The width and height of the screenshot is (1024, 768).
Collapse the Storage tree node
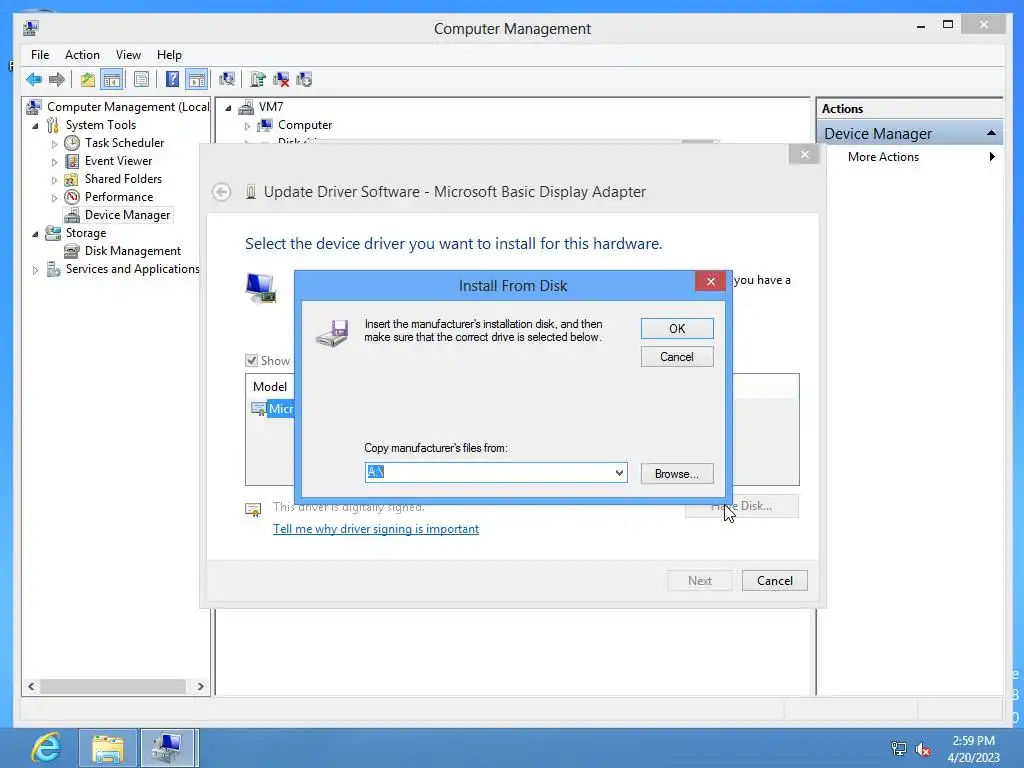(35, 234)
